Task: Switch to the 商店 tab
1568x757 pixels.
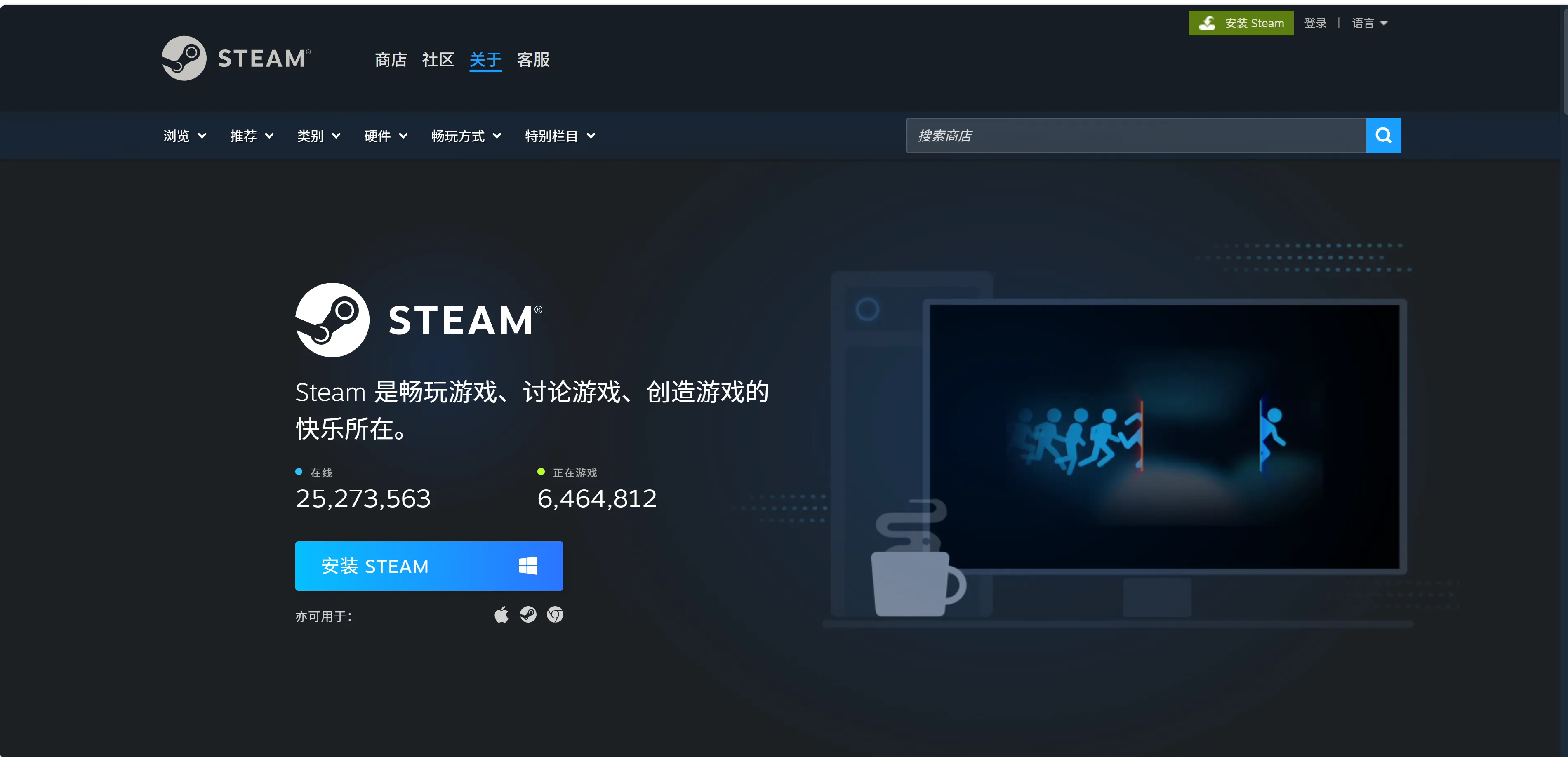Action: (390, 60)
